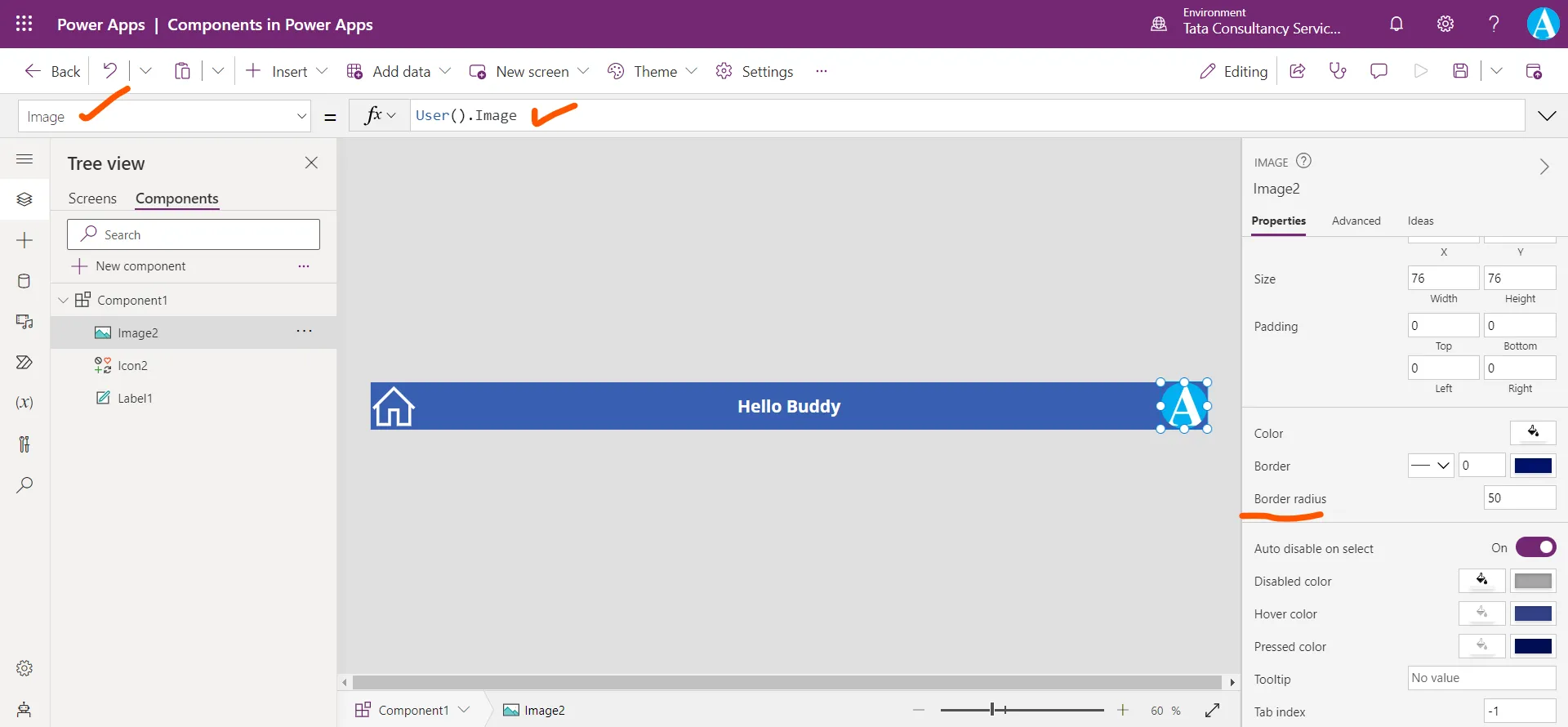Switch to the Advanced tab
This screenshot has height=727, width=1568.
tap(1356, 221)
